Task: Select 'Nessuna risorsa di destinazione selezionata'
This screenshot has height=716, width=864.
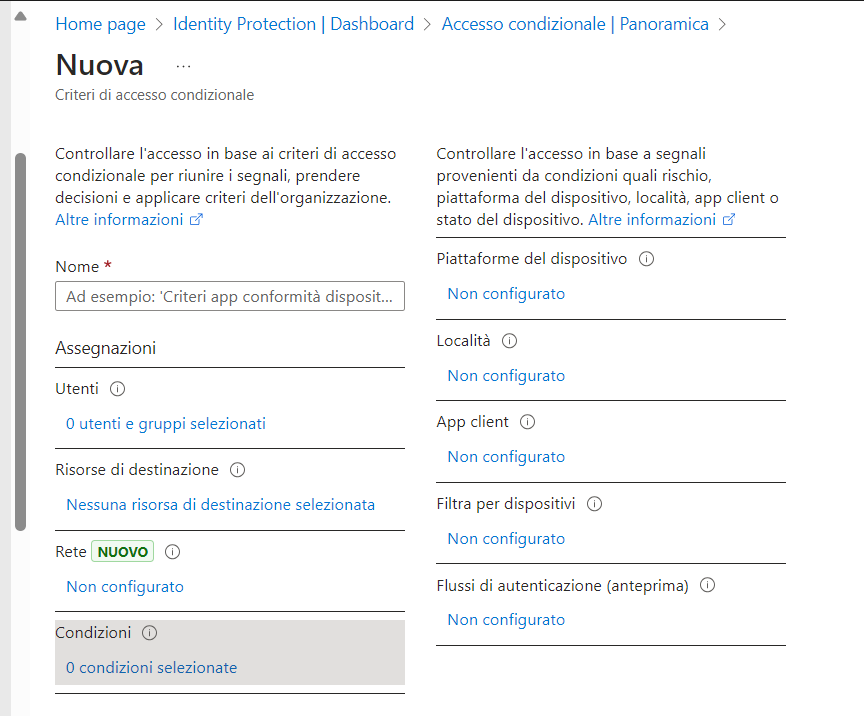Action: tap(220, 505)
